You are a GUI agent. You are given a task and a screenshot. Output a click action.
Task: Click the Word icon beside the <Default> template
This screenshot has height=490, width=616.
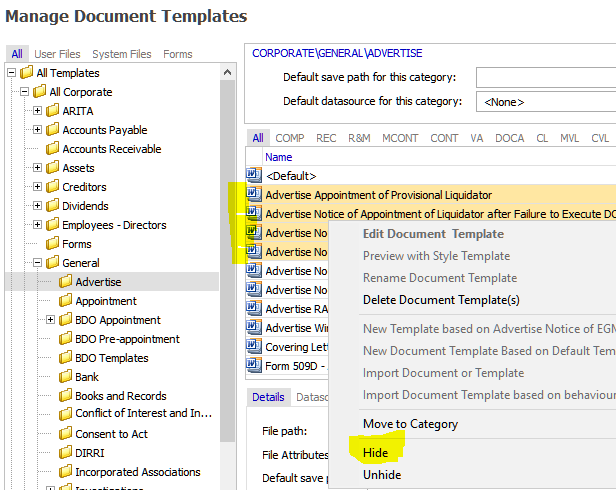[x=253, y=175]
